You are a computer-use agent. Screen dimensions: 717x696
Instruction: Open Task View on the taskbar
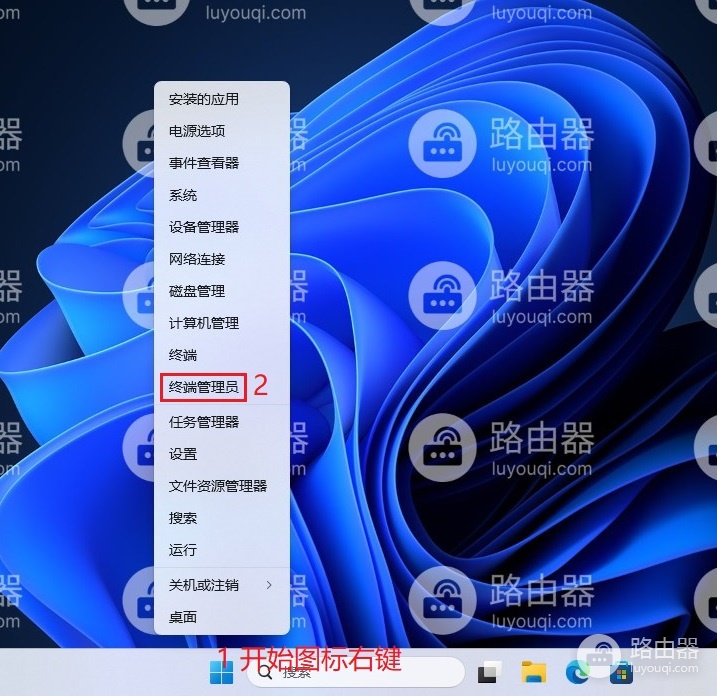tap(490, 673)
